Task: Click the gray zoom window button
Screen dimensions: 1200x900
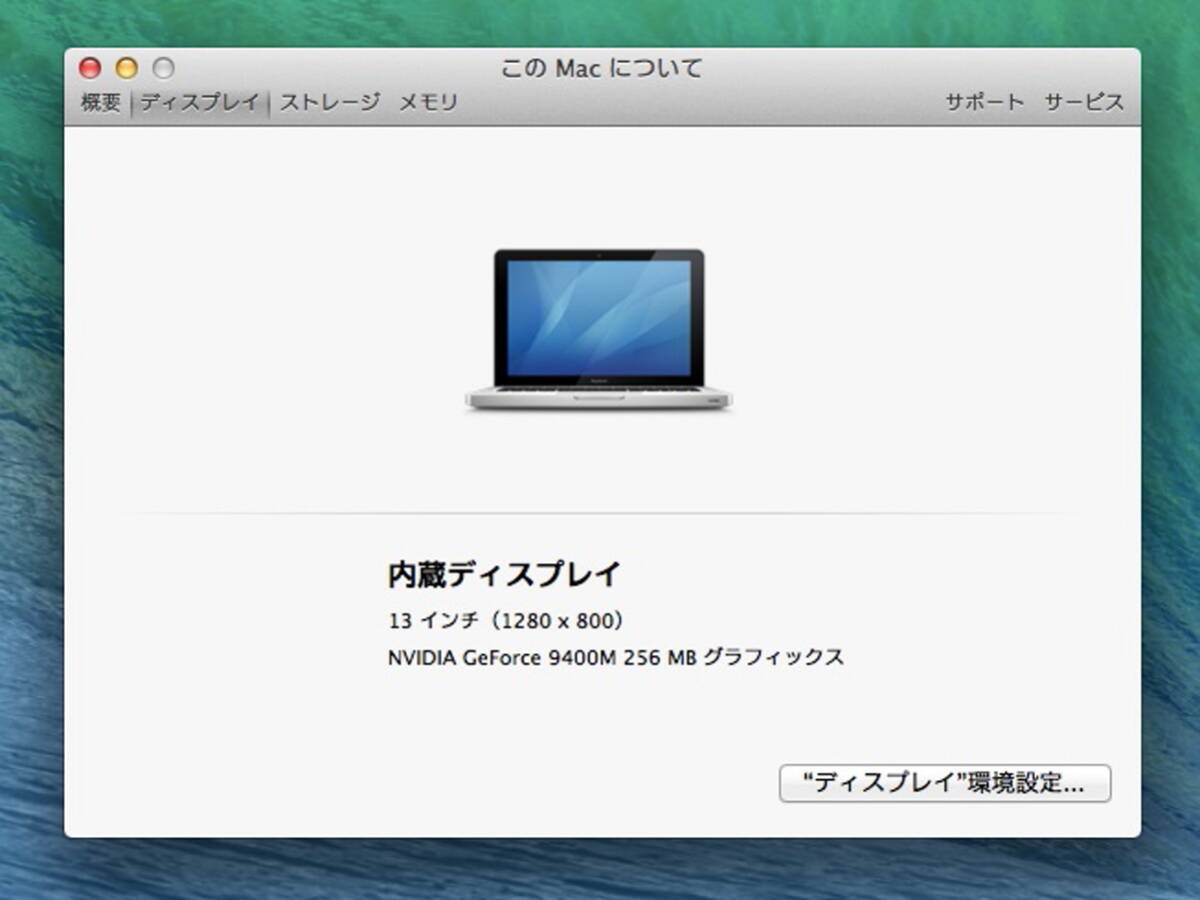Action: point(163,68)
